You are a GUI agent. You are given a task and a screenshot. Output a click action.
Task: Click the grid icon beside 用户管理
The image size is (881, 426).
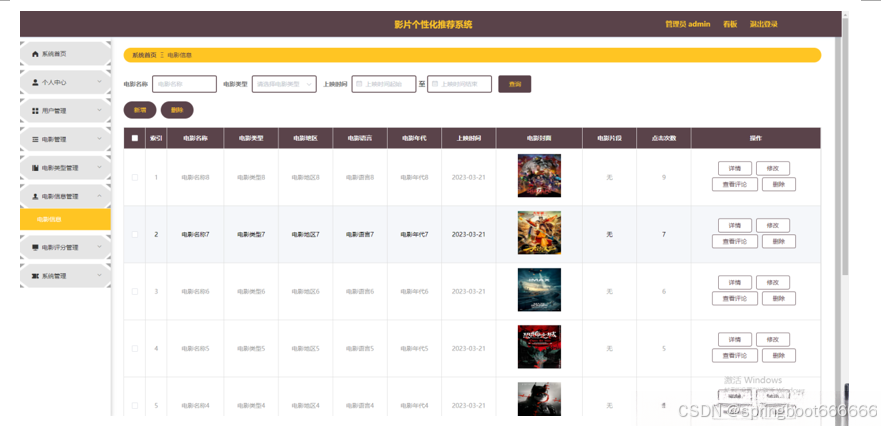coord(35,111)
